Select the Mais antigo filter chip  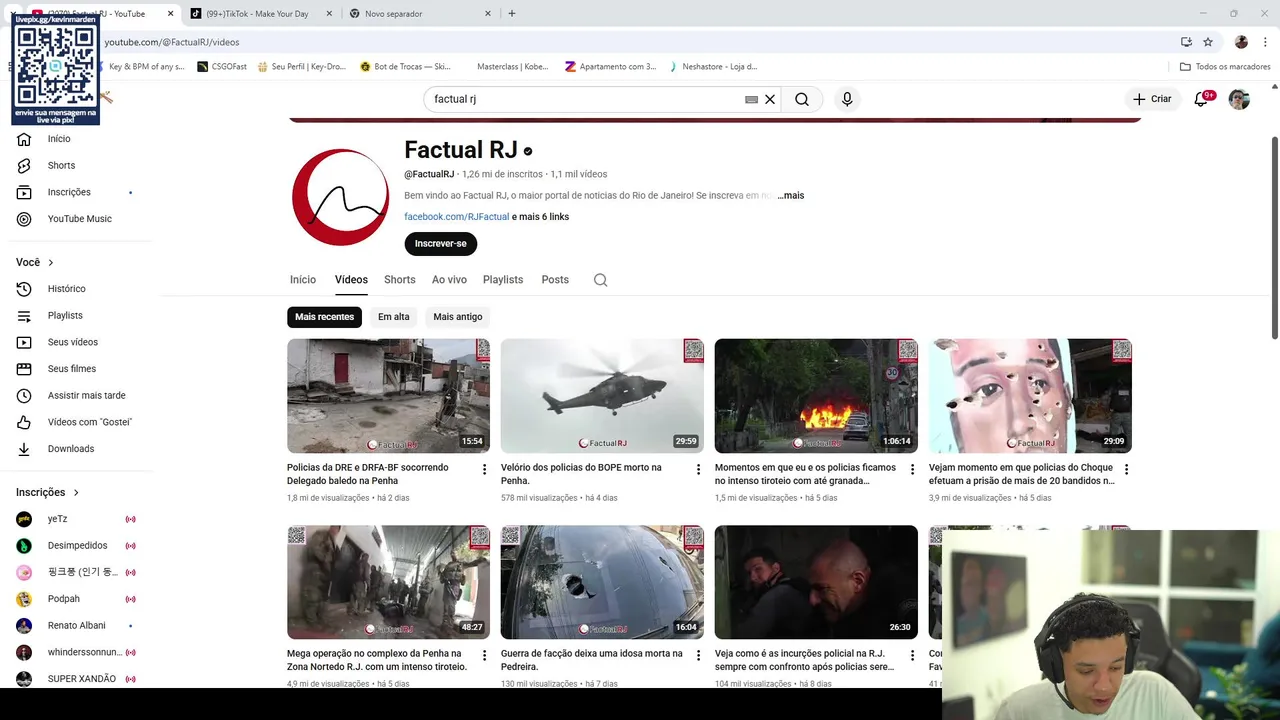[x=458, y=317]
